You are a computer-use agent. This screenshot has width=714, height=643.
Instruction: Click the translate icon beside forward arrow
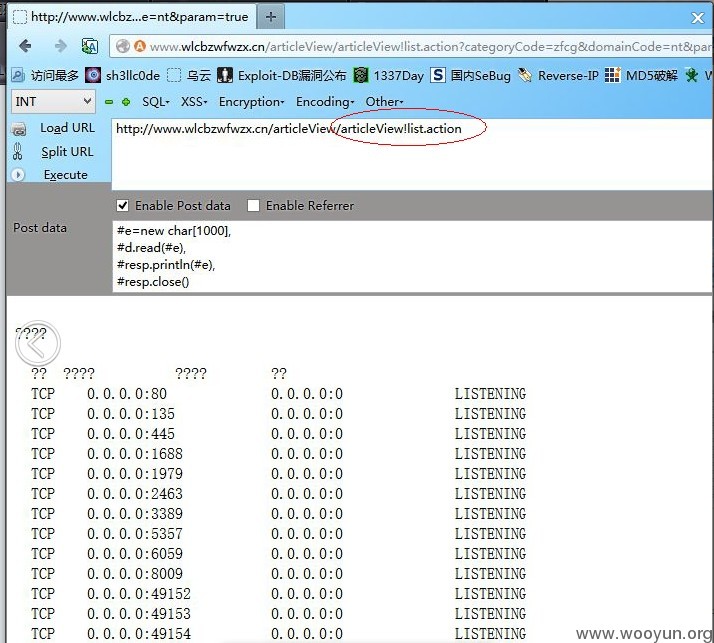click(x=90, y=46)
